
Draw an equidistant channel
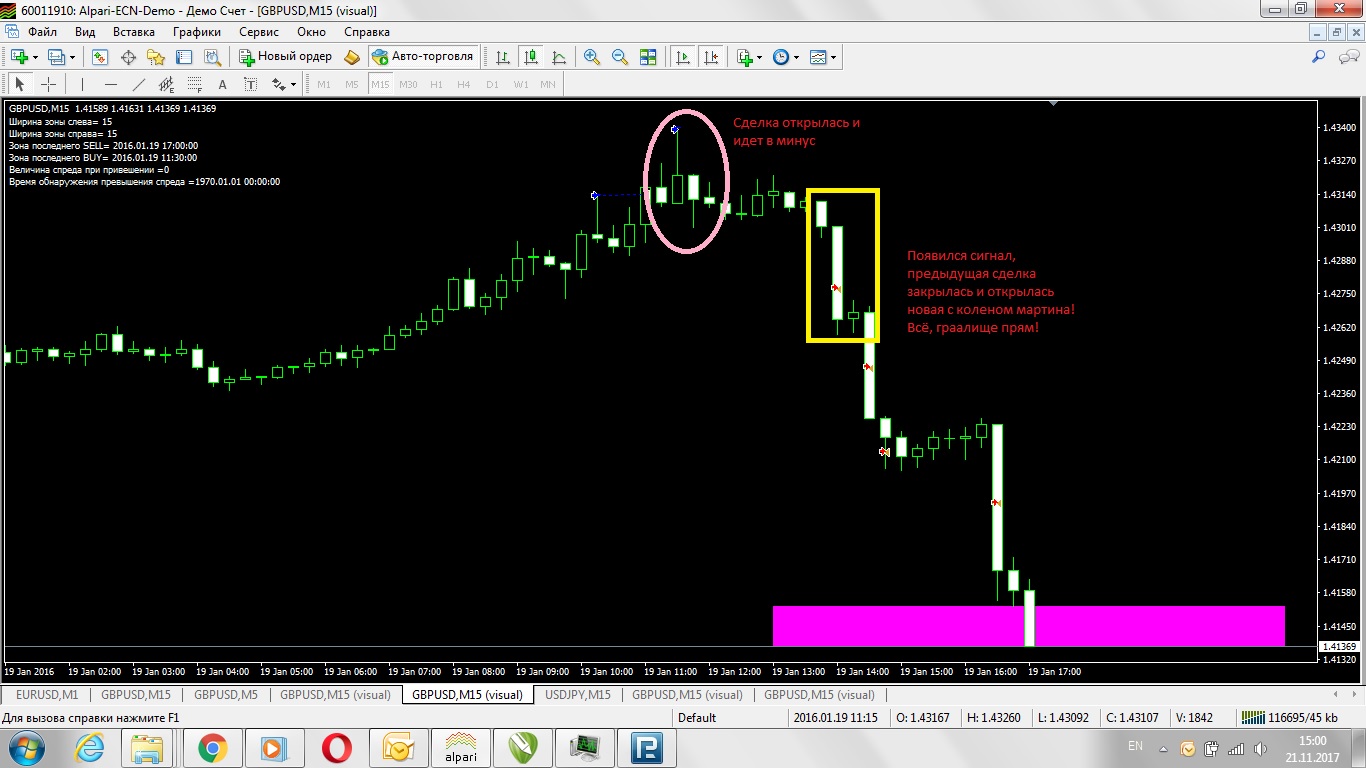(166, 84)
